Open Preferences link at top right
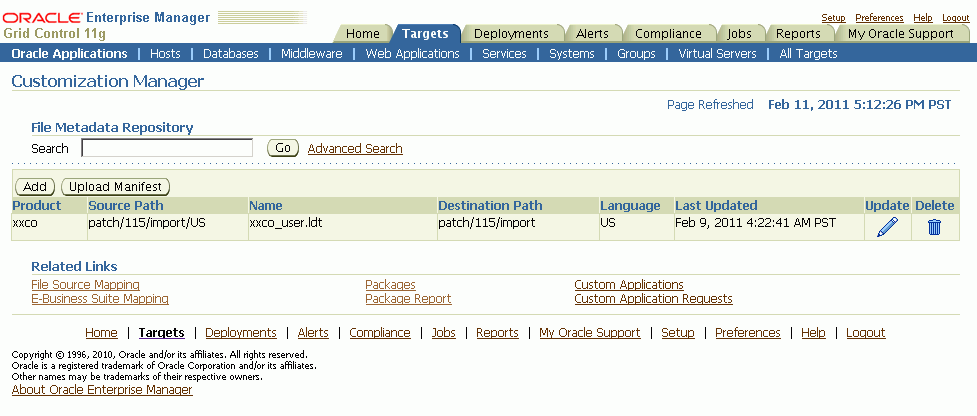 [879, 18]
